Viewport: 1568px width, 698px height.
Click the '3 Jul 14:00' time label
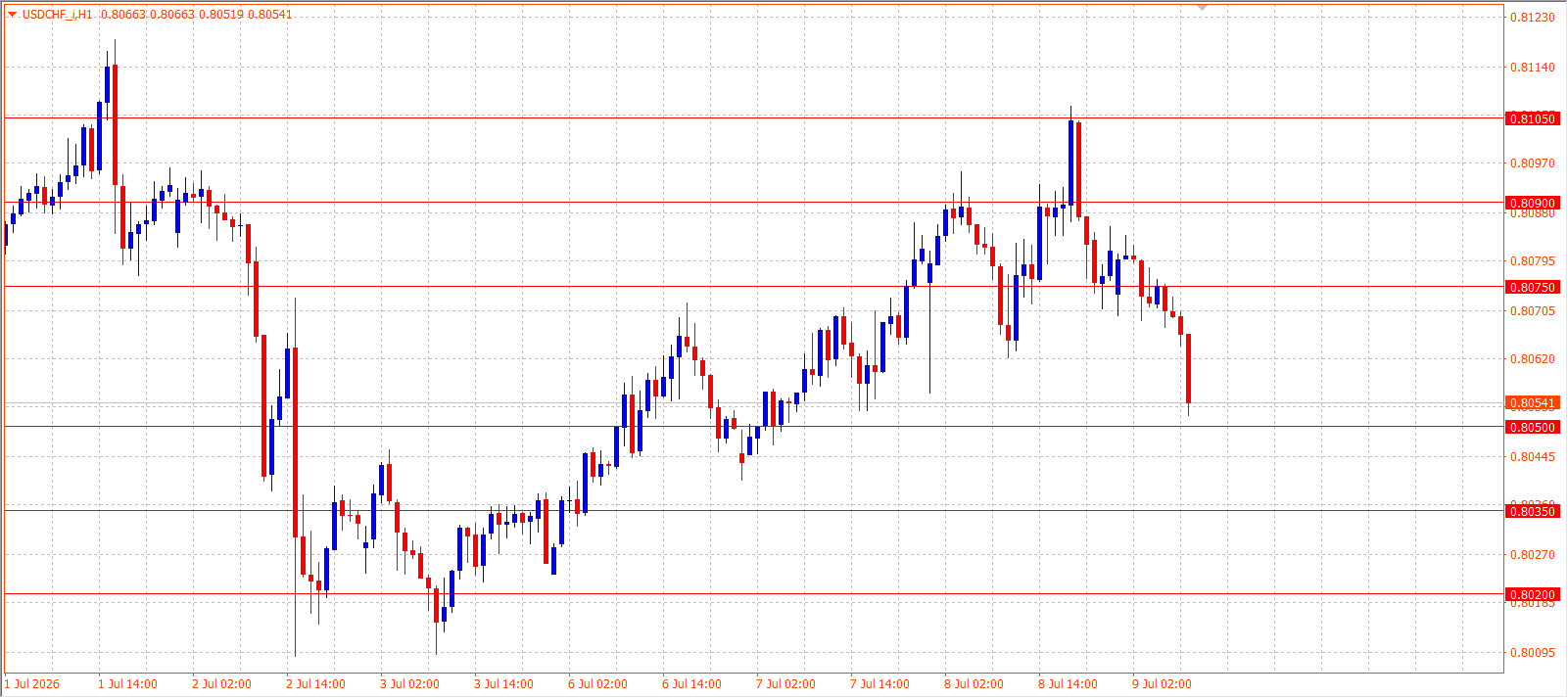[503, 684]
